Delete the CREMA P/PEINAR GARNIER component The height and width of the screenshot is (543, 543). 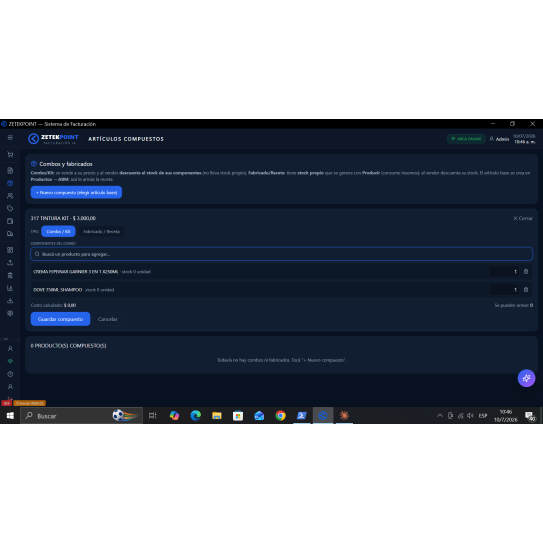pyautogui.click(x=526, y=272)
